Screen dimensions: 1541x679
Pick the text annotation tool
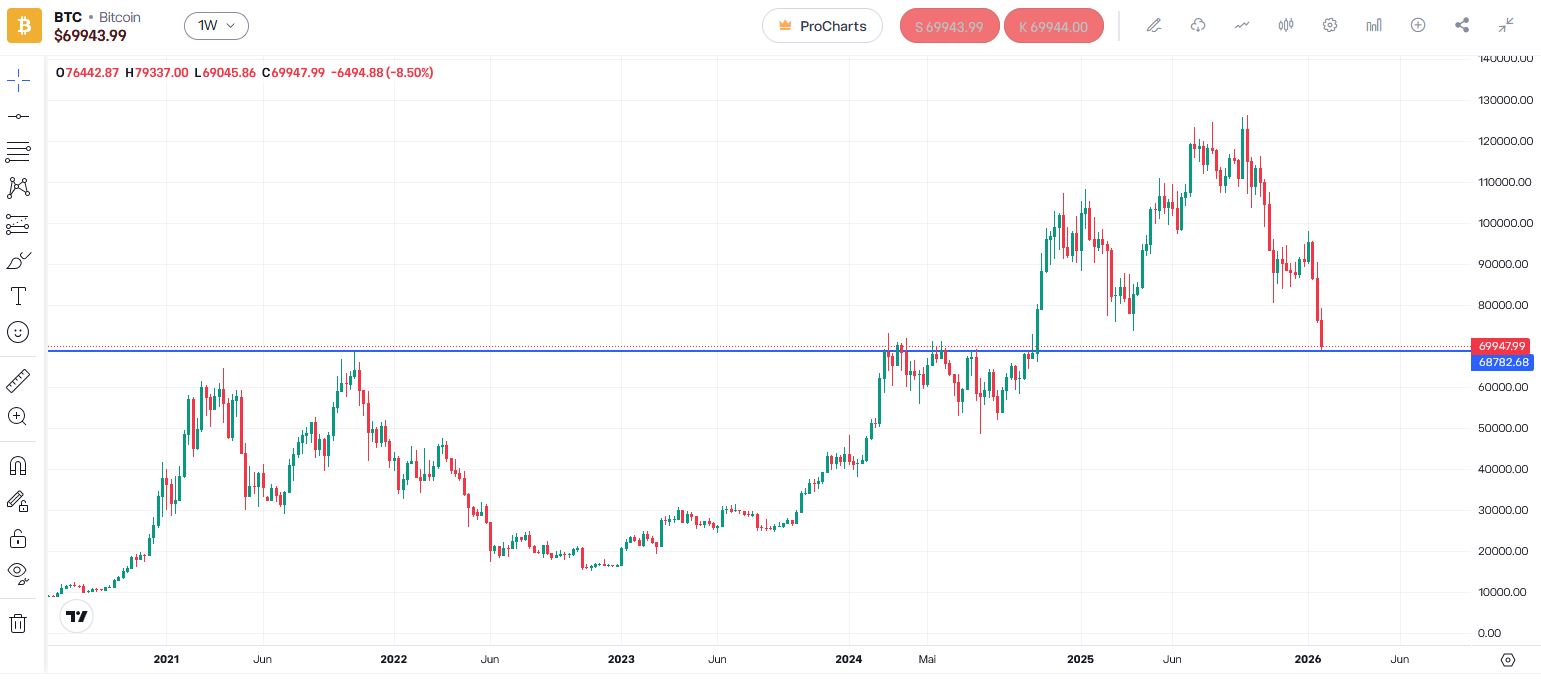point(18,296)
